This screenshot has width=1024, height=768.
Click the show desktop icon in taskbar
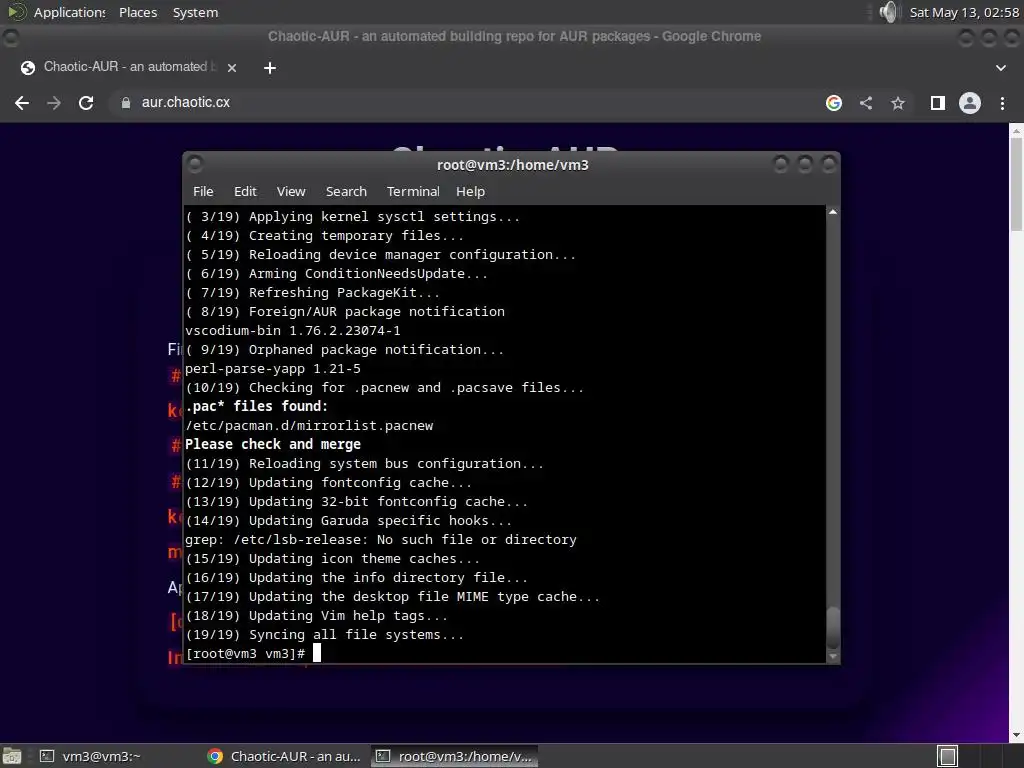point(12,756)
